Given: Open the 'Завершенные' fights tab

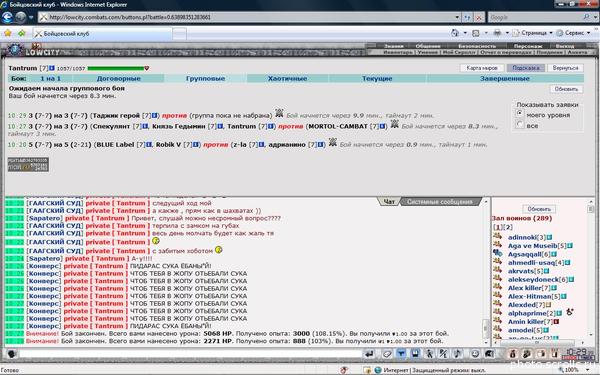Looking at the screenshot, I should tap(505, 78).
